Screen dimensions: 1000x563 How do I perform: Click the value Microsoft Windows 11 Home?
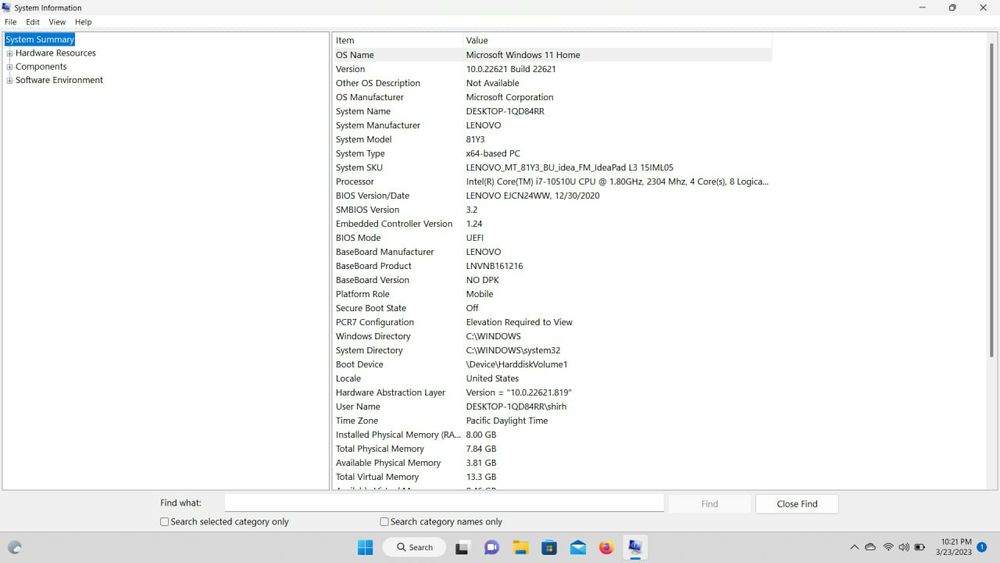point(523,55)
